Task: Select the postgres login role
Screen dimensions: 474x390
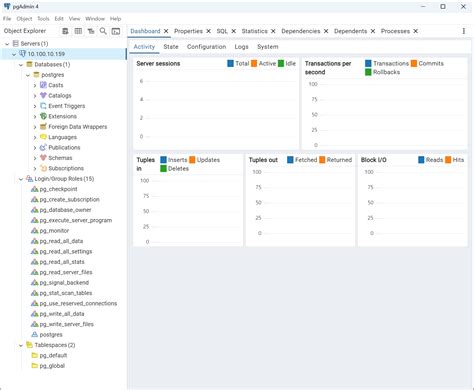Action: [51, 335]
